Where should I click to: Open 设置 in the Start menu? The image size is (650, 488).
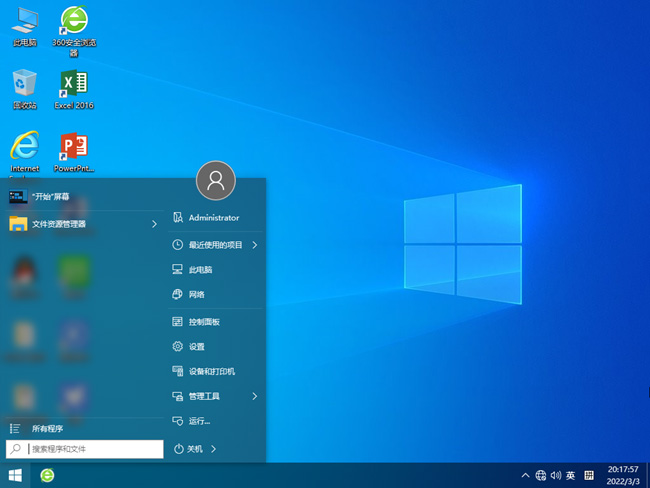(216, 347)
